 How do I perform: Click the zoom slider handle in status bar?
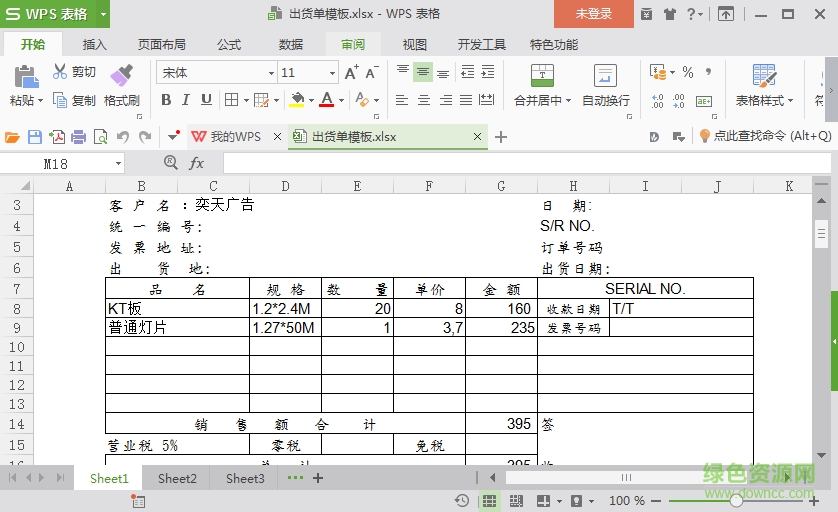pos(736,500)
